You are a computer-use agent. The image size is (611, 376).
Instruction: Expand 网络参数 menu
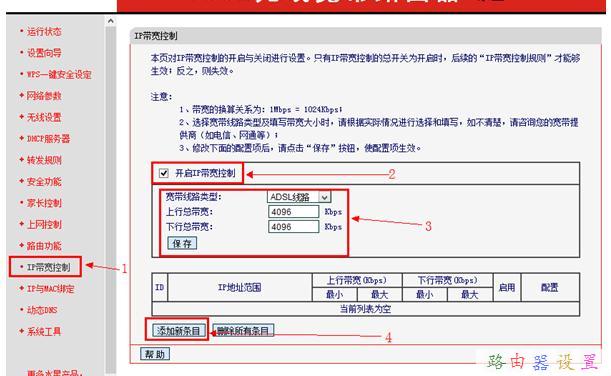pyautogui.click(x=44, y=96)
